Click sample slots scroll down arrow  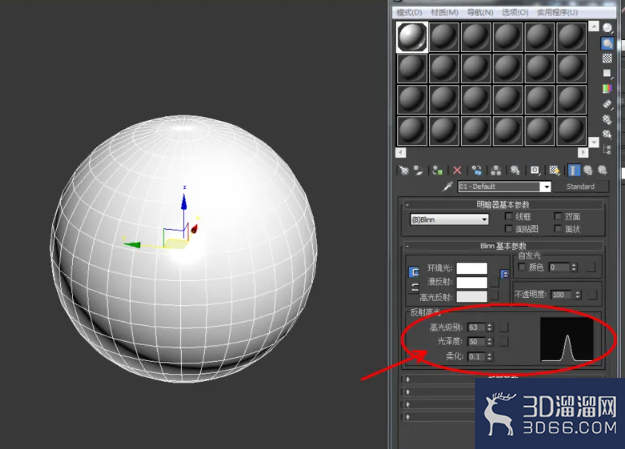pyautogui.click(x=594, y=142)
